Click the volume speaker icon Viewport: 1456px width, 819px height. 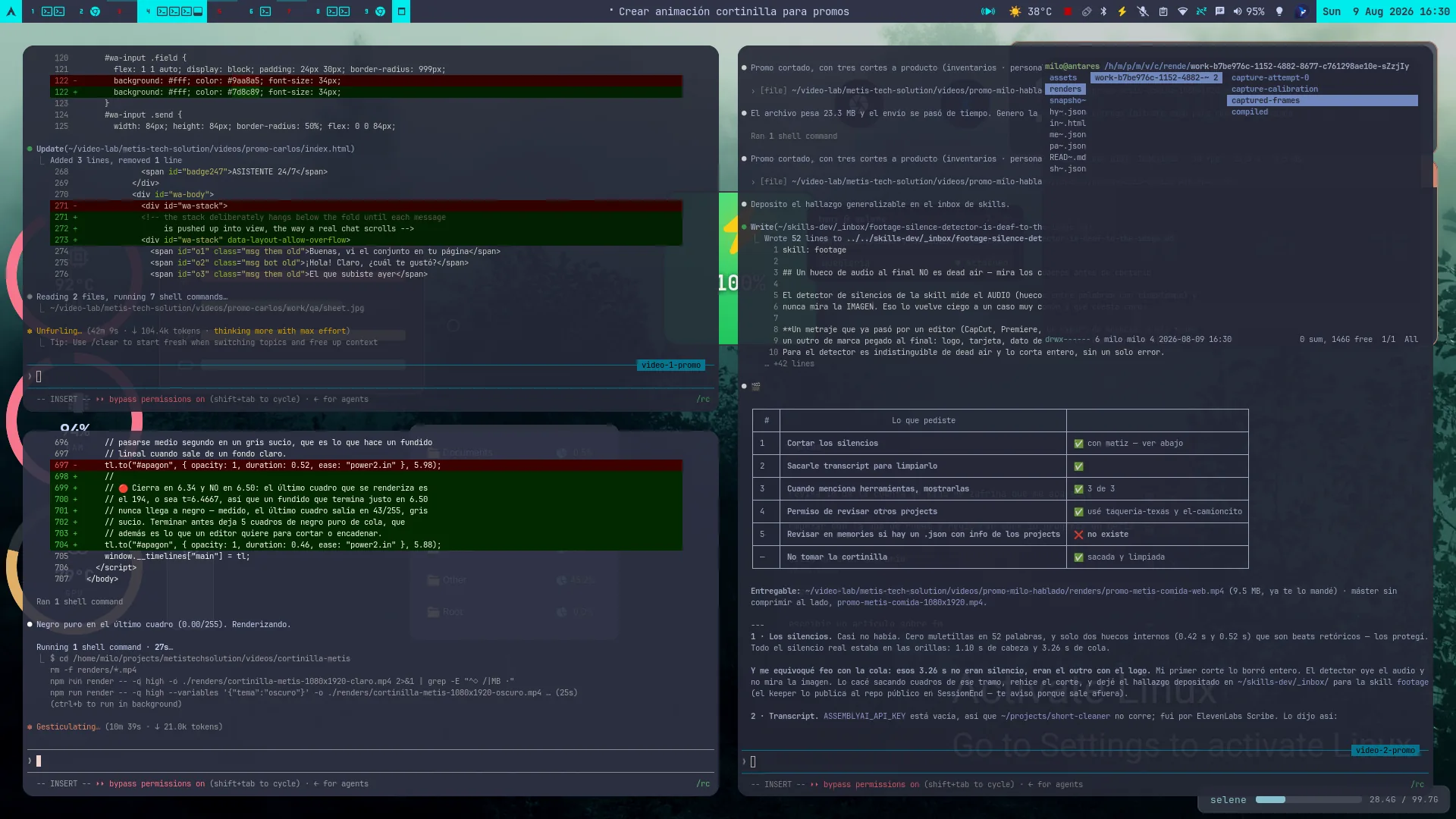(x=1238, y=11)
